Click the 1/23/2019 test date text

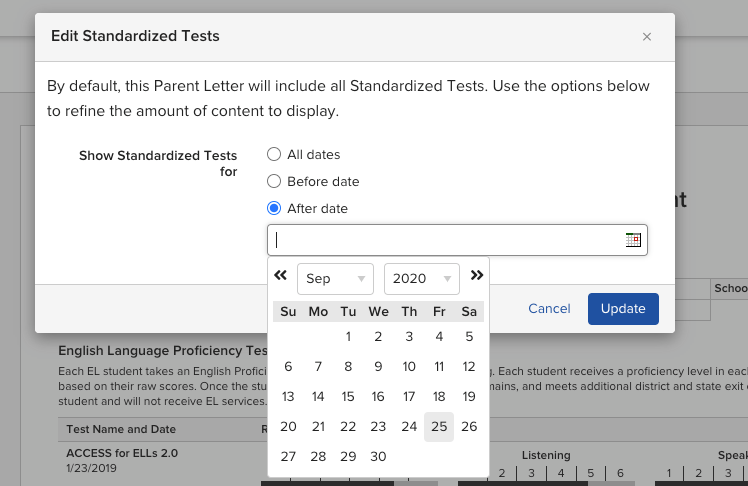coord(92,468)
